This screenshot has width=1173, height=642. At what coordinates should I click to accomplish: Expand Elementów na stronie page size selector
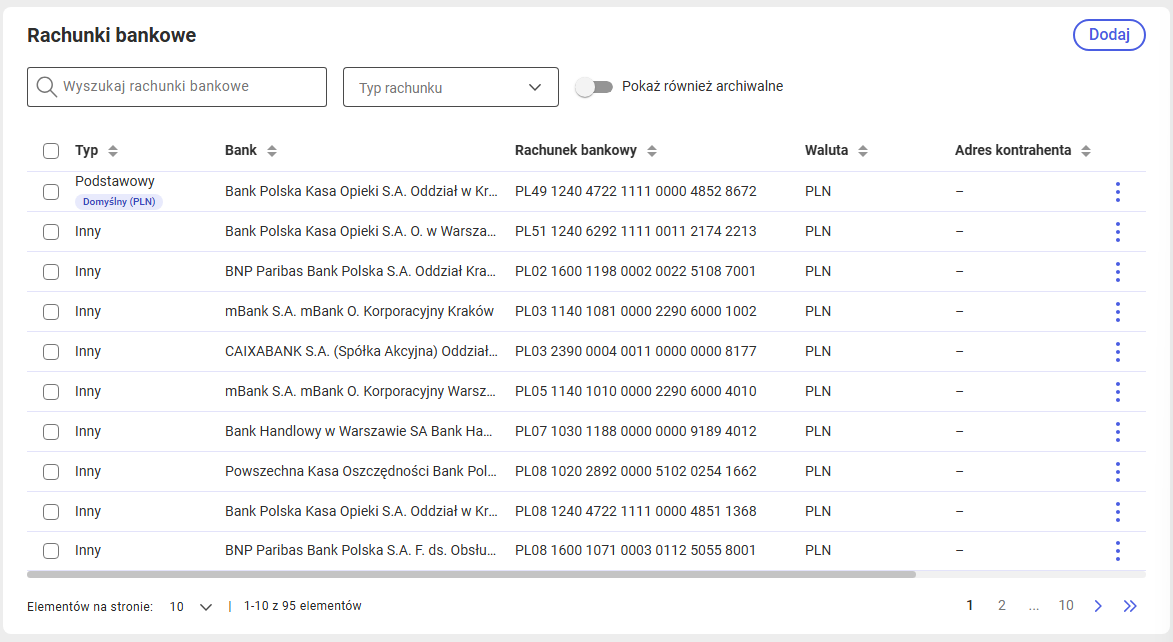pos(191,607)
